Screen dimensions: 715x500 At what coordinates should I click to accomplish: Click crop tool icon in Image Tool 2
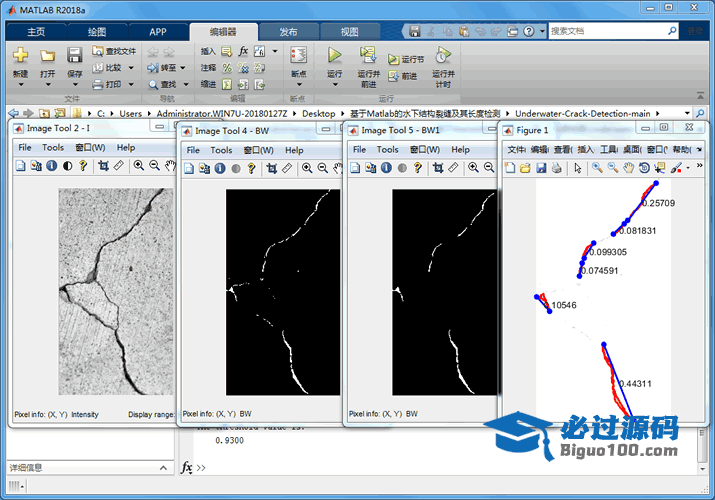(x=104, y=166)
